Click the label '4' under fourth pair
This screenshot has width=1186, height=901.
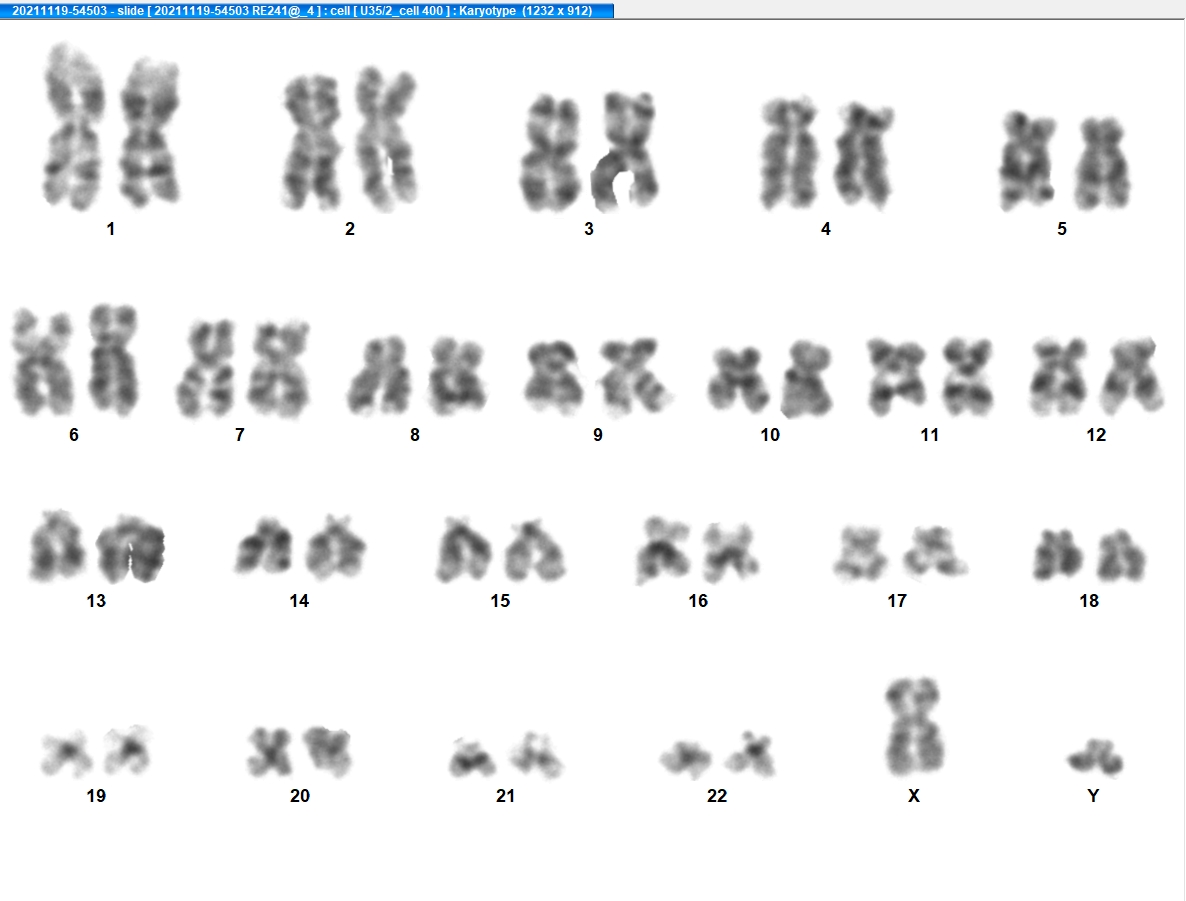point(825,229)
